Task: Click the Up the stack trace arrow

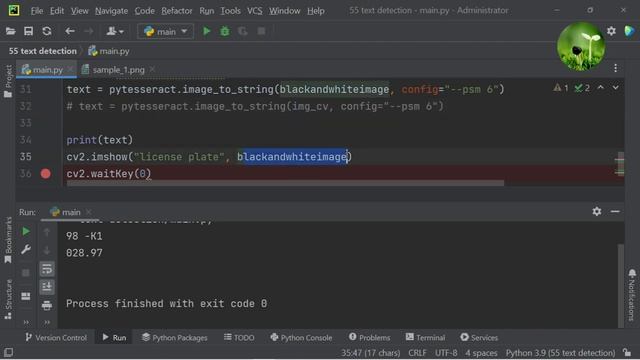Action: [47, 232]
